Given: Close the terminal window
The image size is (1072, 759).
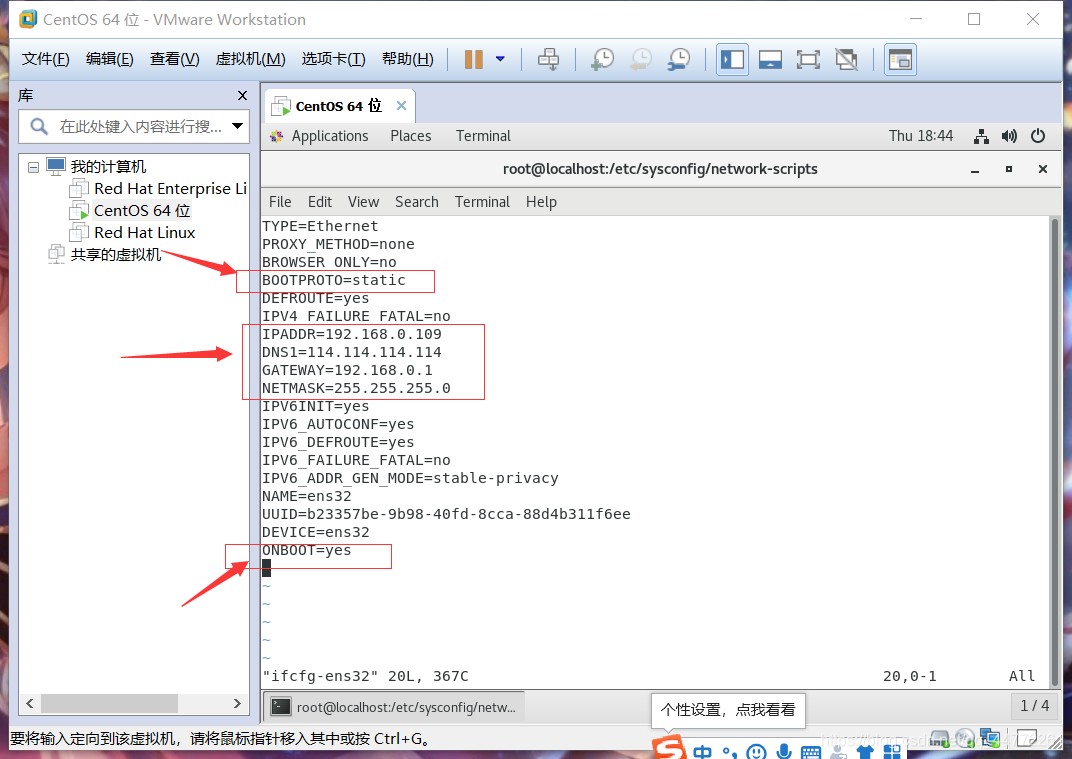Looking at the screenshot, I should (x=1043, y=170).
